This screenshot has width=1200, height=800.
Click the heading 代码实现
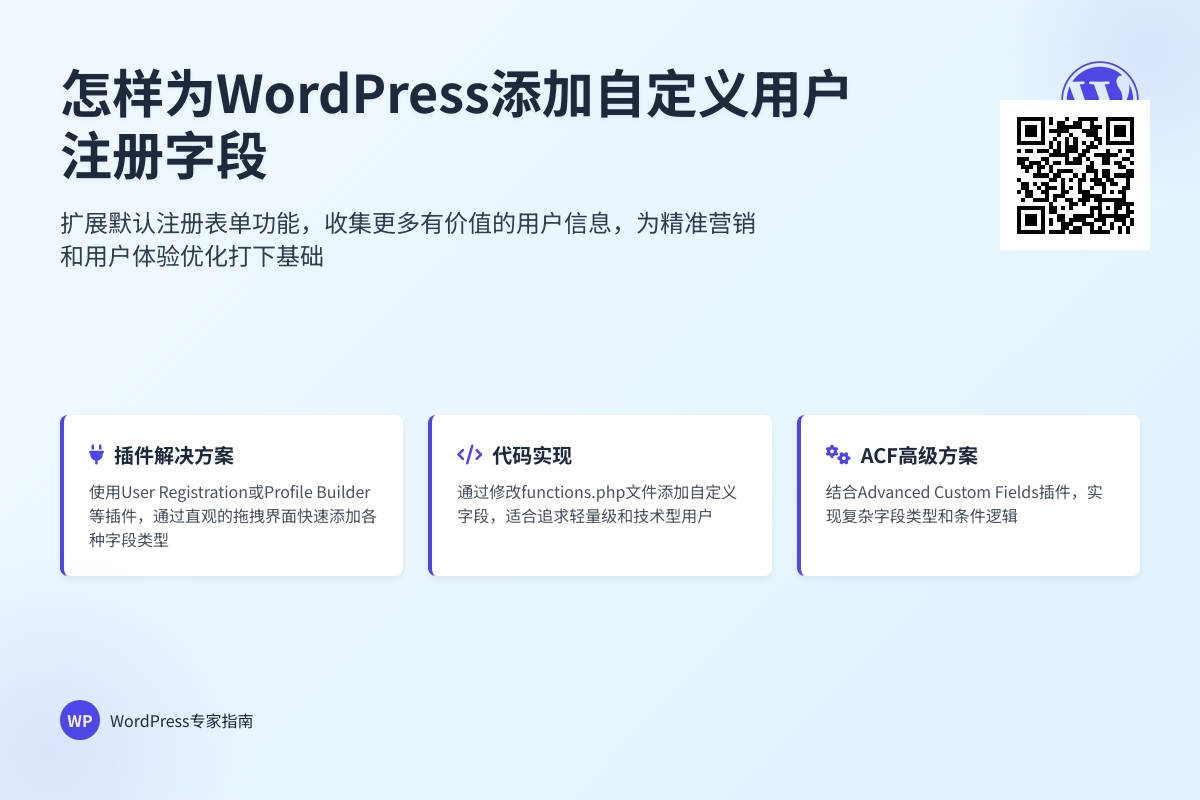(x=532, y=456)
